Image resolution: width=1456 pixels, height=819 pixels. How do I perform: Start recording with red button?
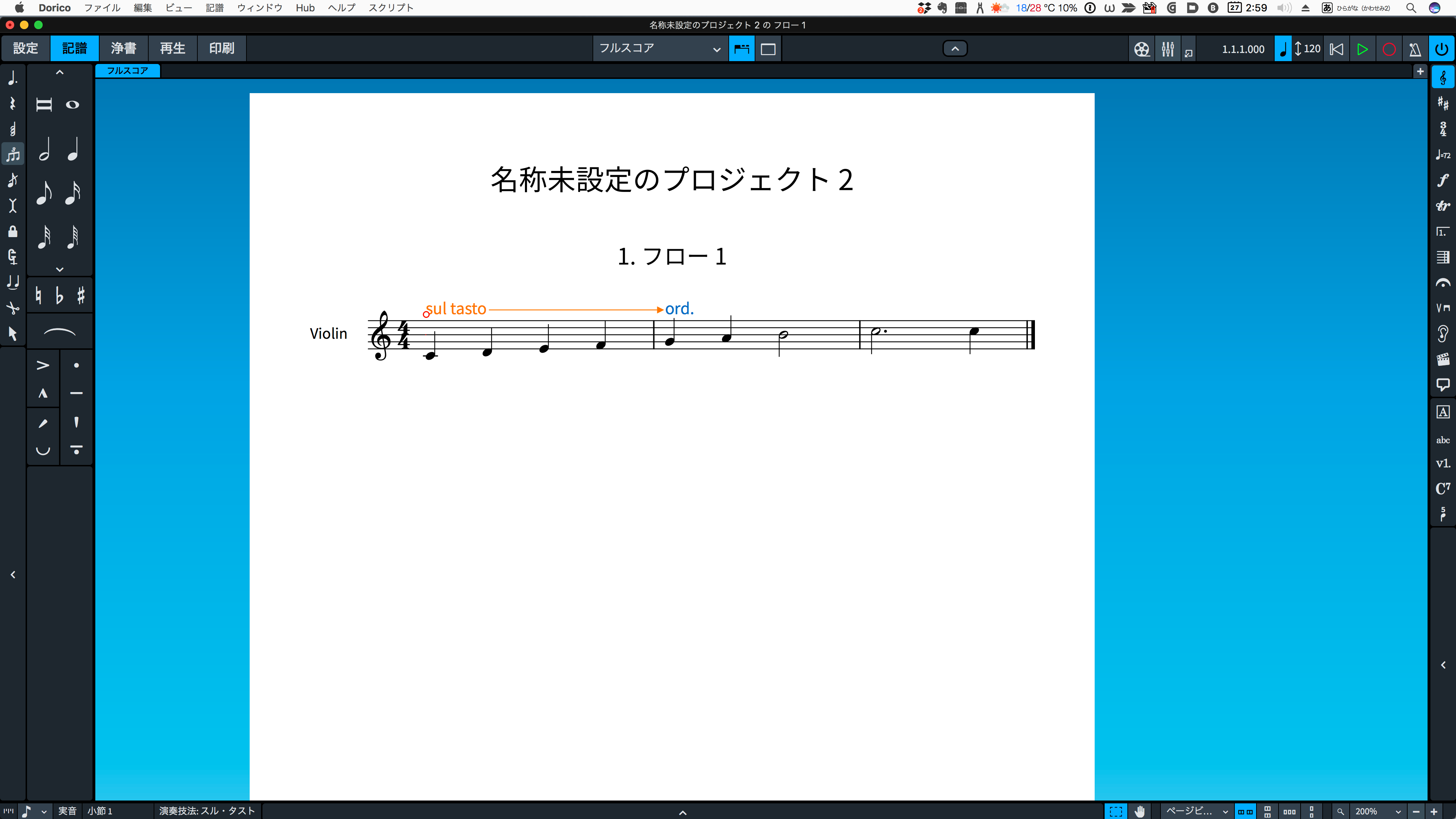click(1389, 49)
